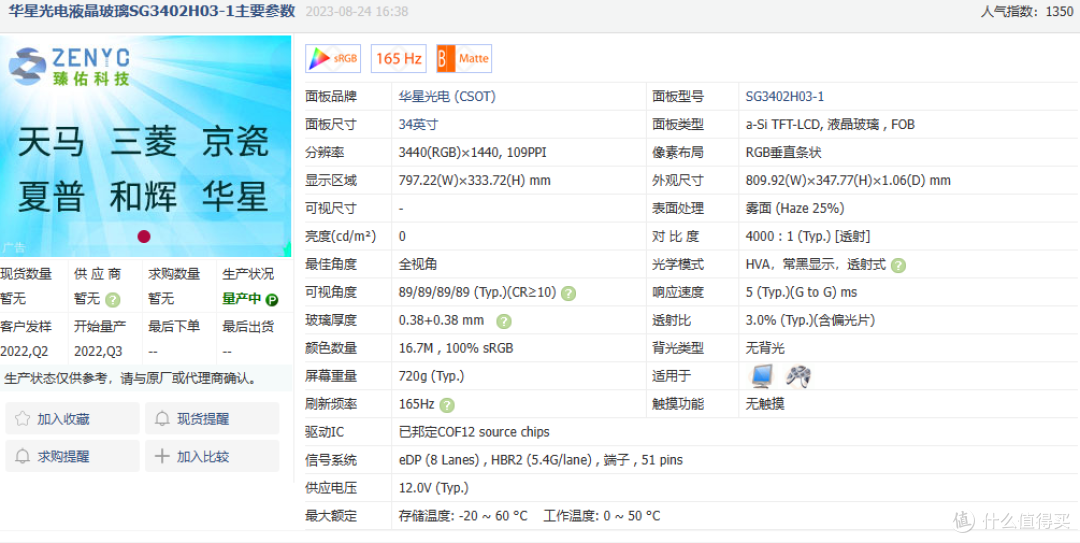1080x543 pixels.
Task: Click the monitor application icon in 适用于
Action: pos(762,376)
